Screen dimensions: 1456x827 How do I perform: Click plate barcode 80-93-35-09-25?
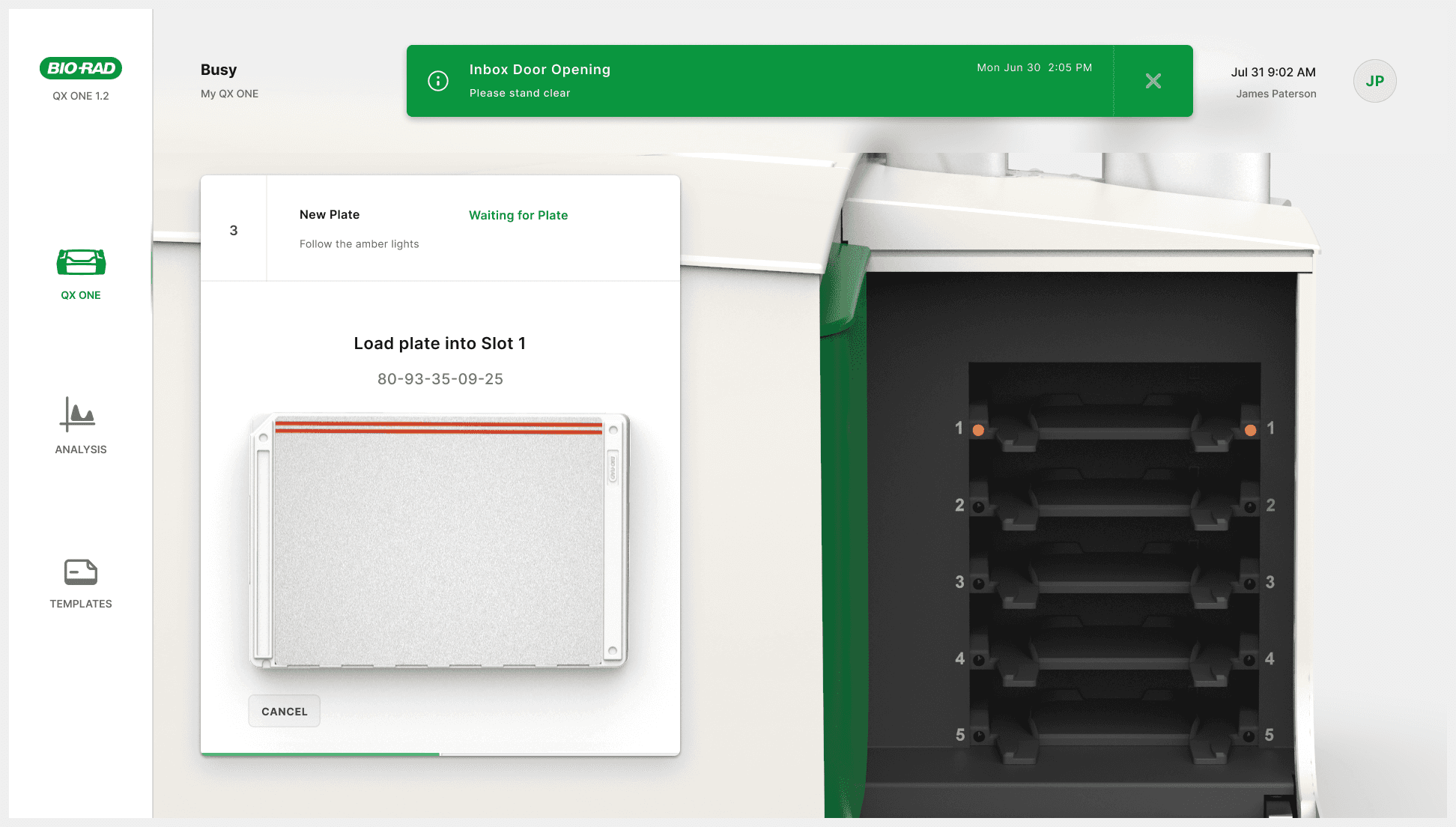tap(440, 379)
